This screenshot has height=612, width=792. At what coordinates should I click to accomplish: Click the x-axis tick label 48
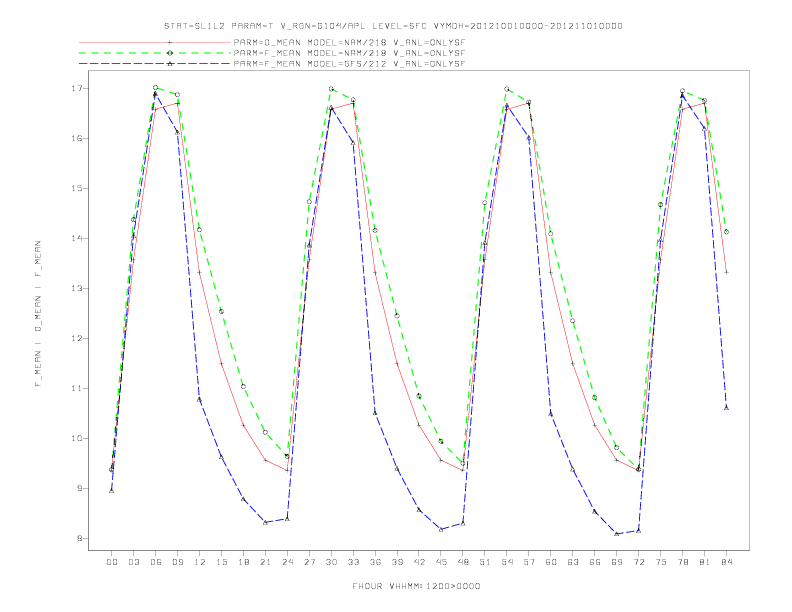463,562
